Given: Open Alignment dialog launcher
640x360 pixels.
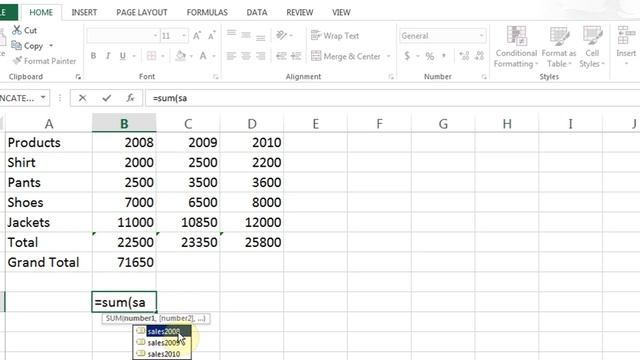Looking at the screenshot, I should [391, 77].
